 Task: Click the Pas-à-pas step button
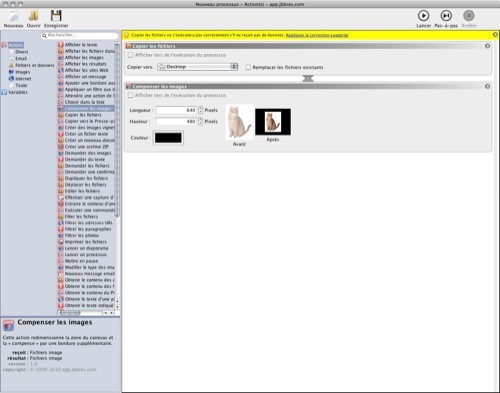[446, 16]
